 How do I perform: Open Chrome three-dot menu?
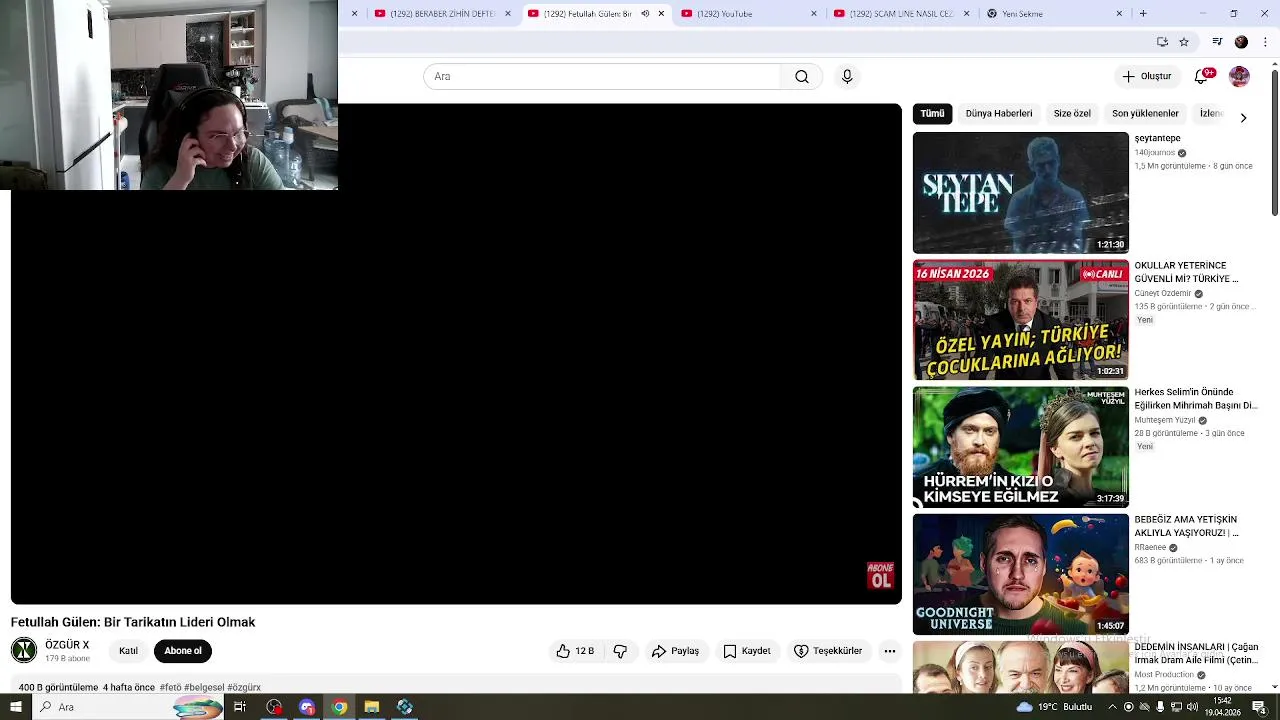coord(1266,42)
